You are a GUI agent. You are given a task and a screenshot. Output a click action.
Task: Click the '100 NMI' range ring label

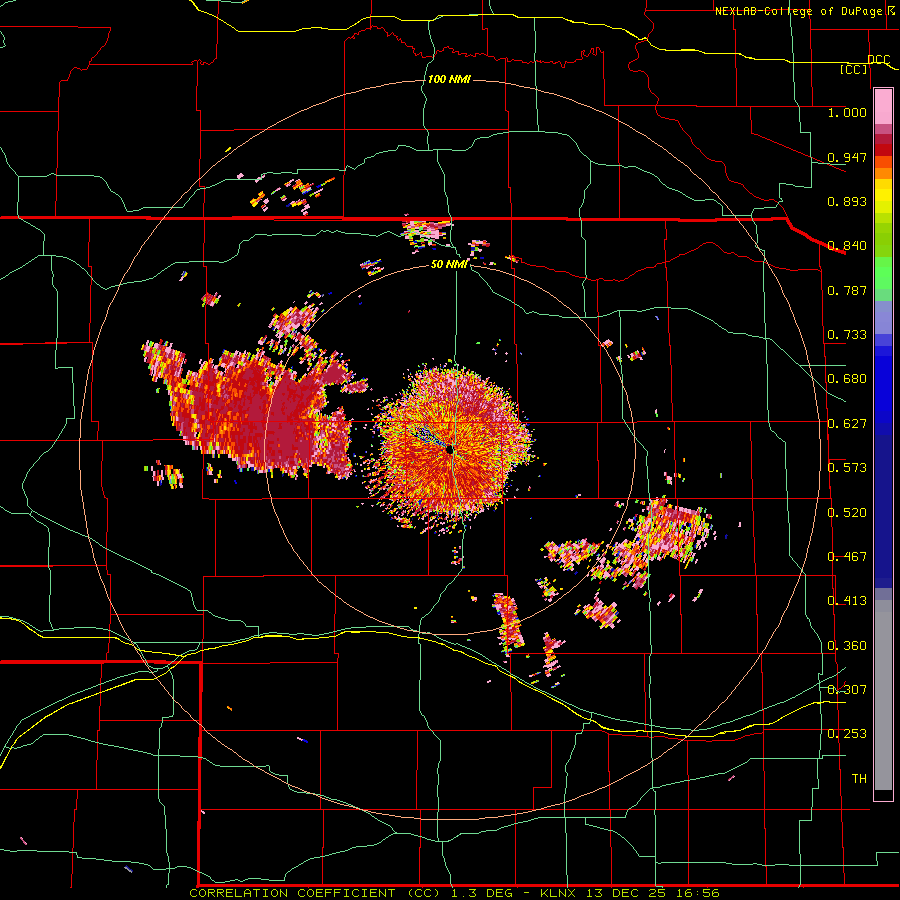point(449,79)
